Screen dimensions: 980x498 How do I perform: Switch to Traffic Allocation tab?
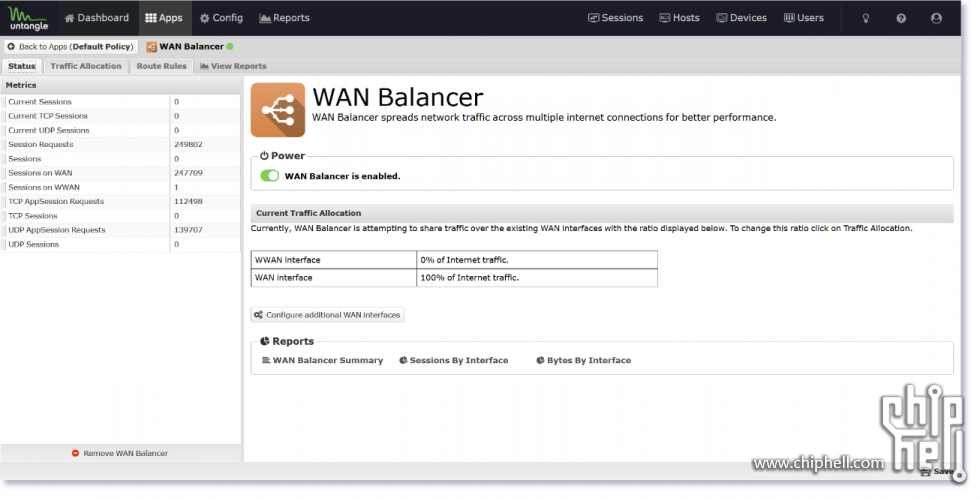tap(86, 66)
